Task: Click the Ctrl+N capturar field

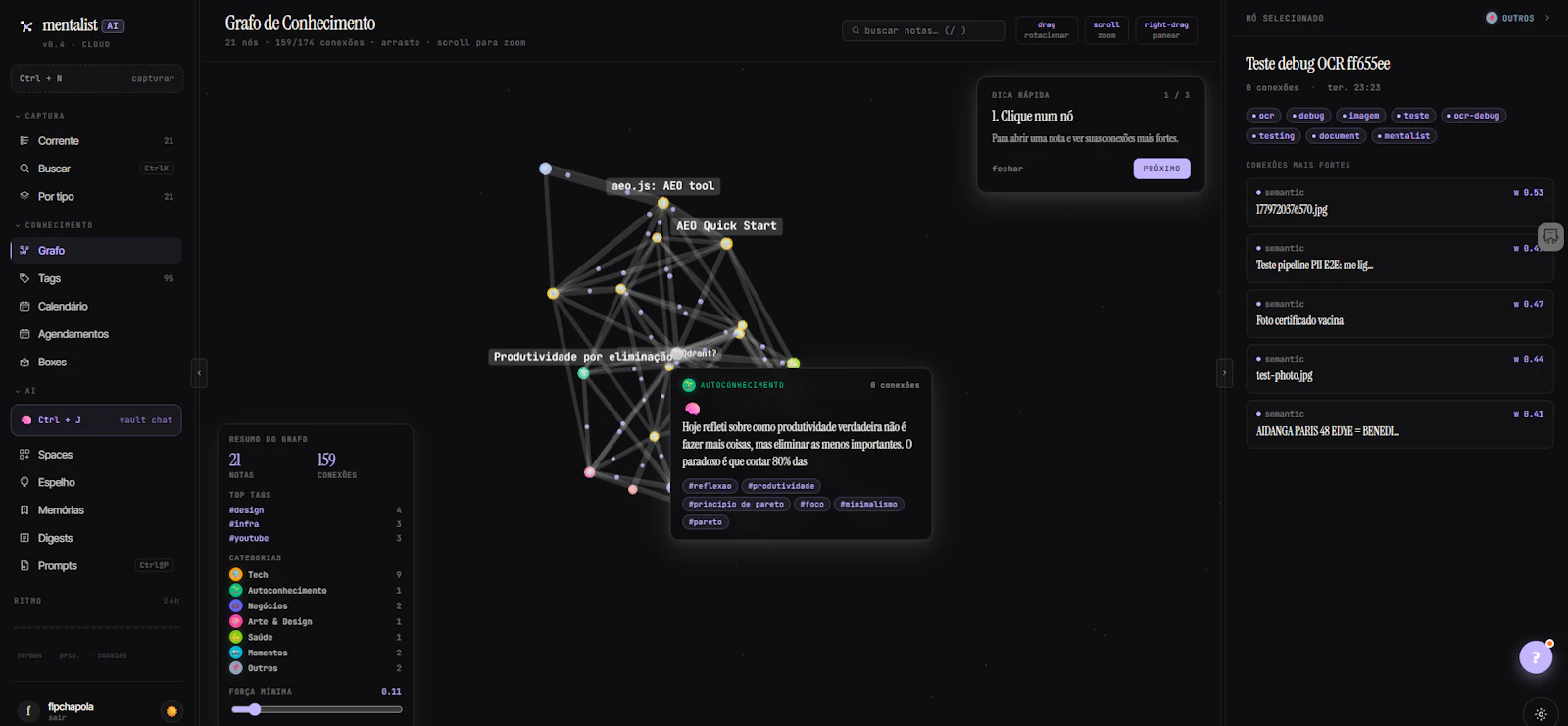Action: 96,78
